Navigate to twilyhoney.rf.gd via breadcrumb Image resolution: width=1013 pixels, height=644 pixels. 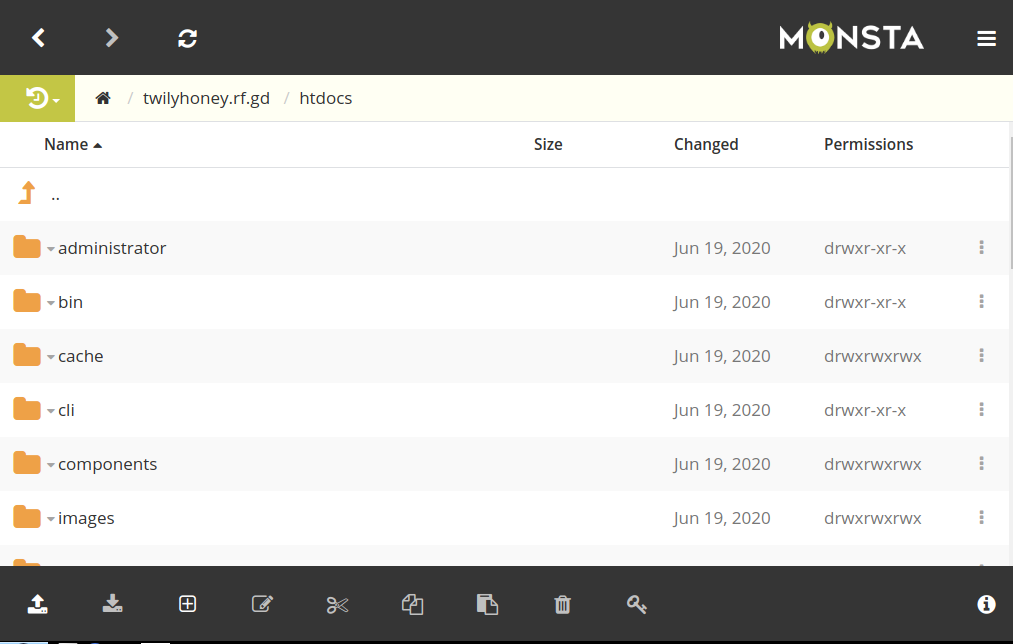(x=206, y=98)
